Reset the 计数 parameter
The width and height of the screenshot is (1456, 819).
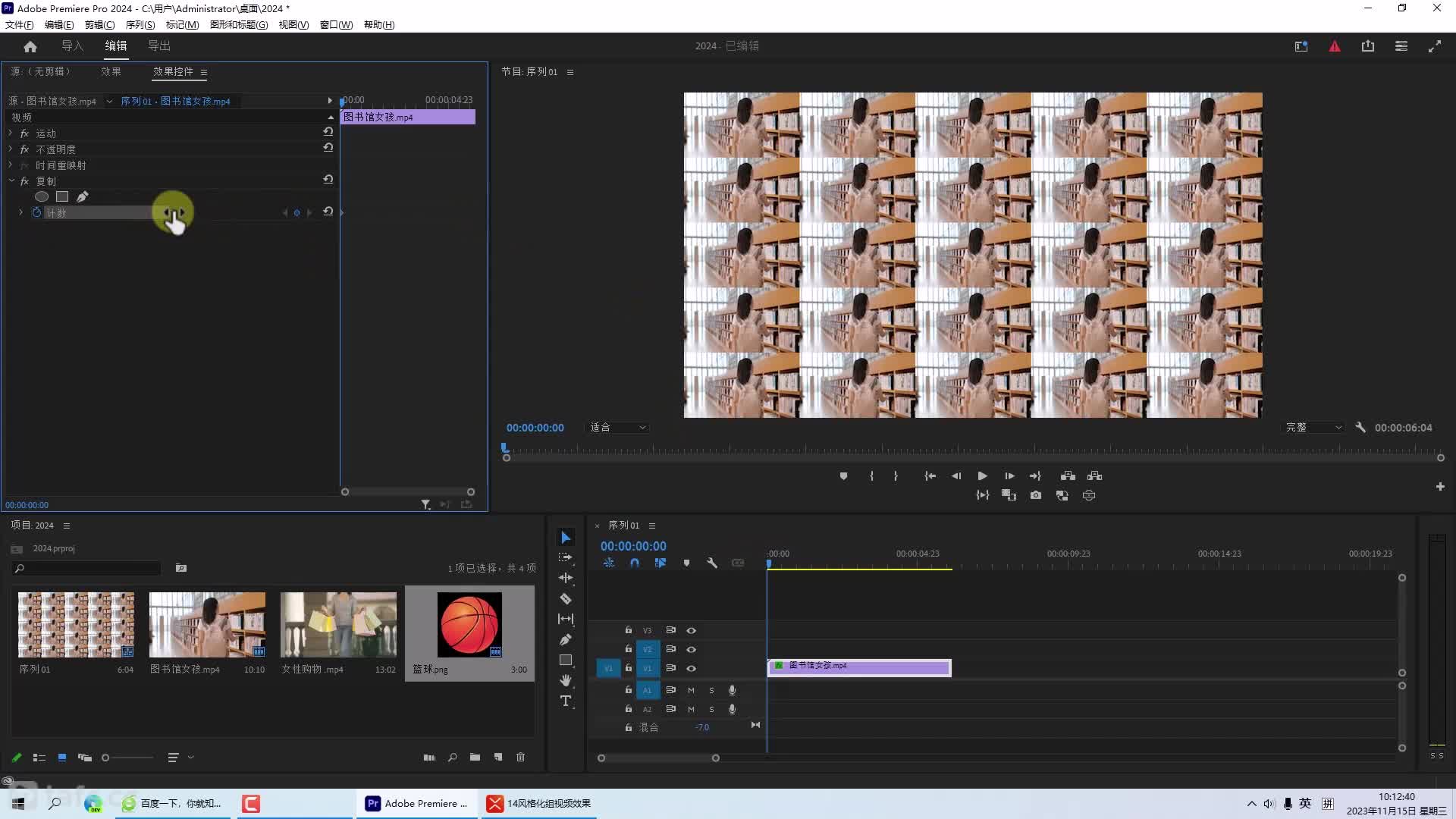(328, 212)
